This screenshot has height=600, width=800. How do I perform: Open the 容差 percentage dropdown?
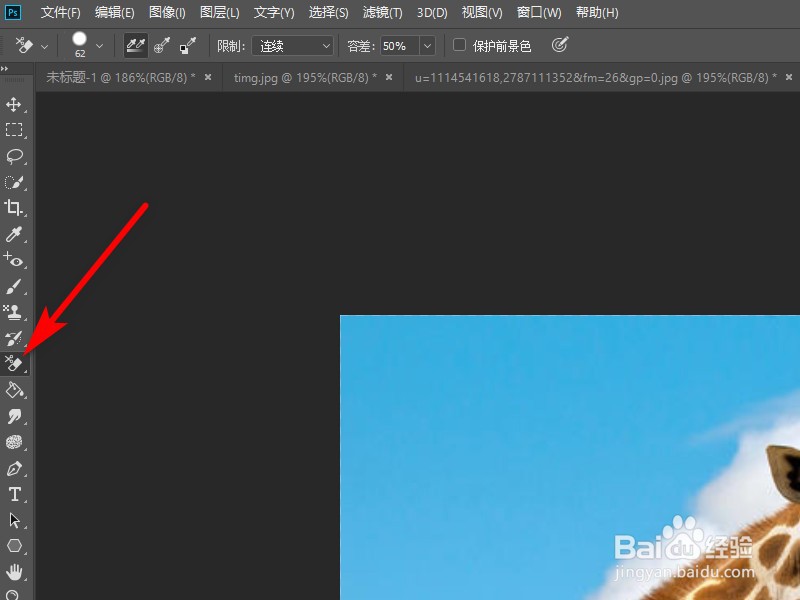pyautogui.click(x=427, y=45)
